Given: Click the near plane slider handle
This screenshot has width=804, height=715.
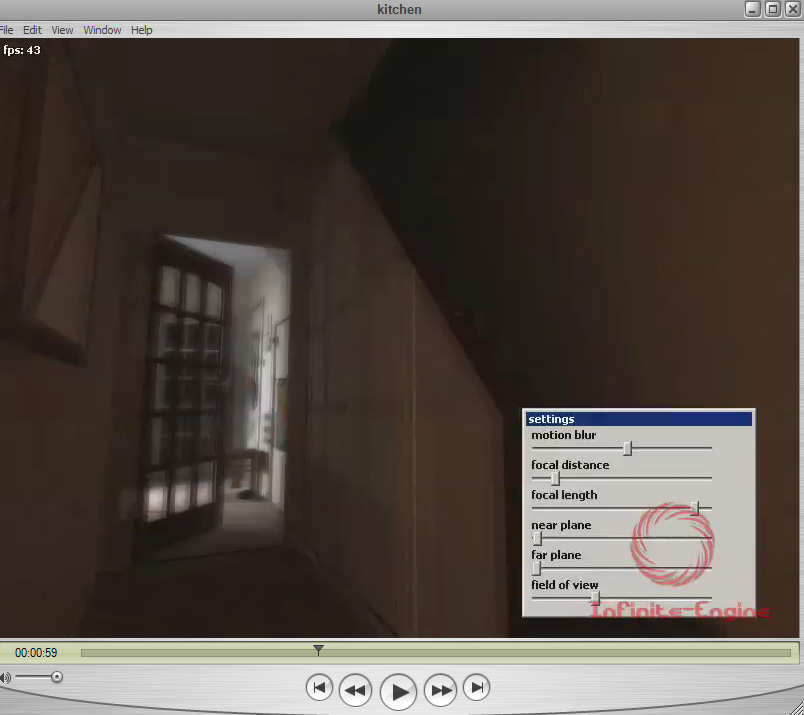Looking at the screenshot, I should pyautogui.click(x=536, y=538).
